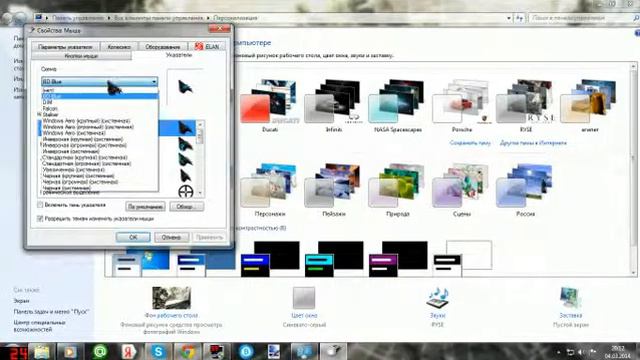Open Фон рабочего стола wallpaper icon

coord(171,298)
